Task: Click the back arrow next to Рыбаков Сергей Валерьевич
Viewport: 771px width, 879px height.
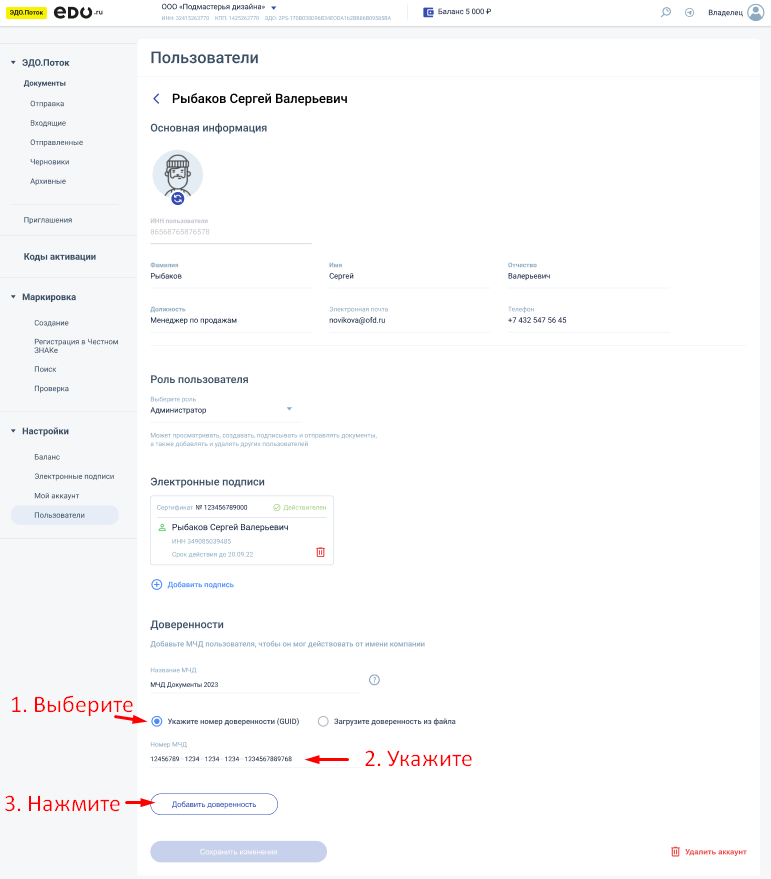Action: (x=156, y=99)
